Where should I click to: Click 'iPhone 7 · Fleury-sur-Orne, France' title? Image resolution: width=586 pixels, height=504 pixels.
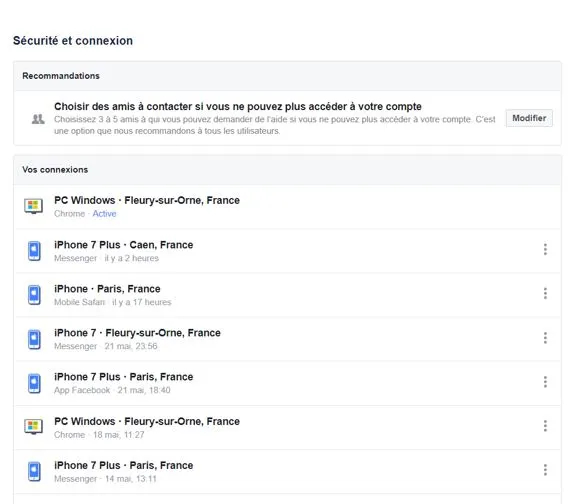137,333
